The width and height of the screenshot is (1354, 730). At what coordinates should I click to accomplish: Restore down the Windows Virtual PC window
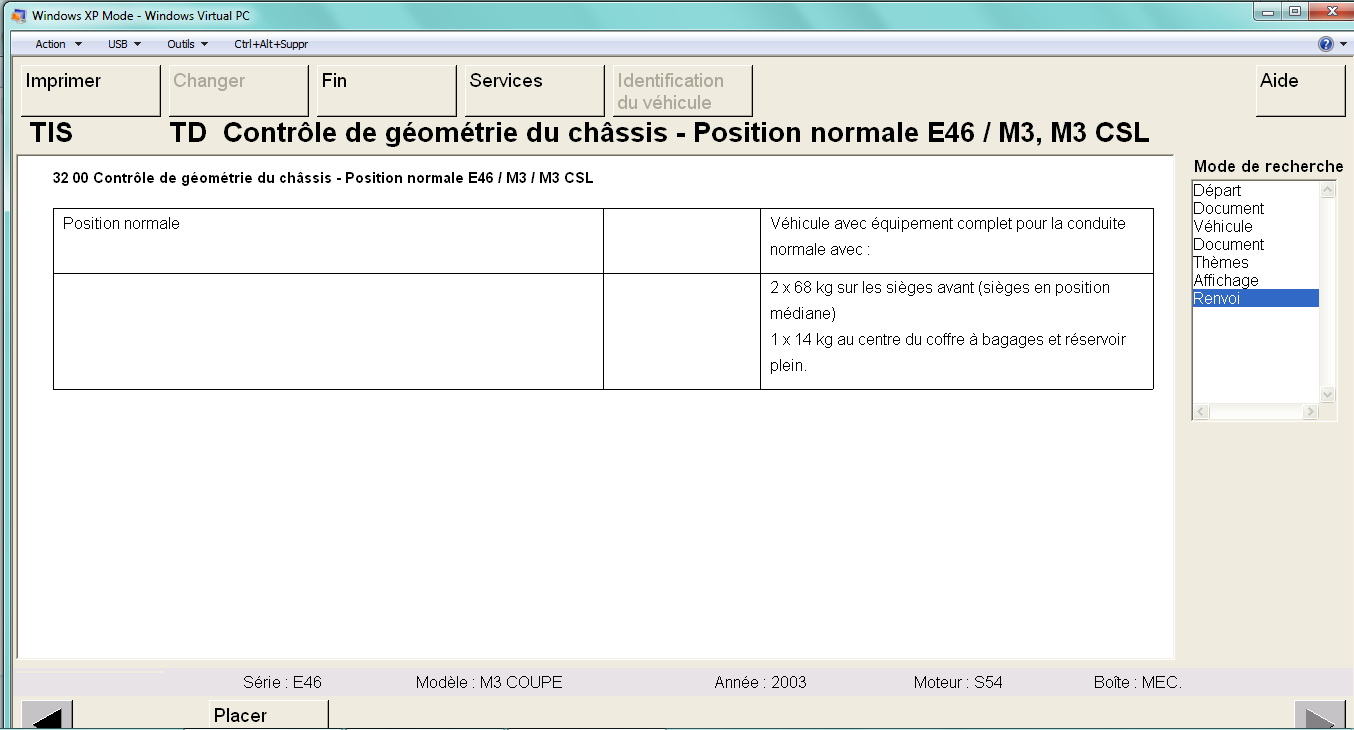1294,12
